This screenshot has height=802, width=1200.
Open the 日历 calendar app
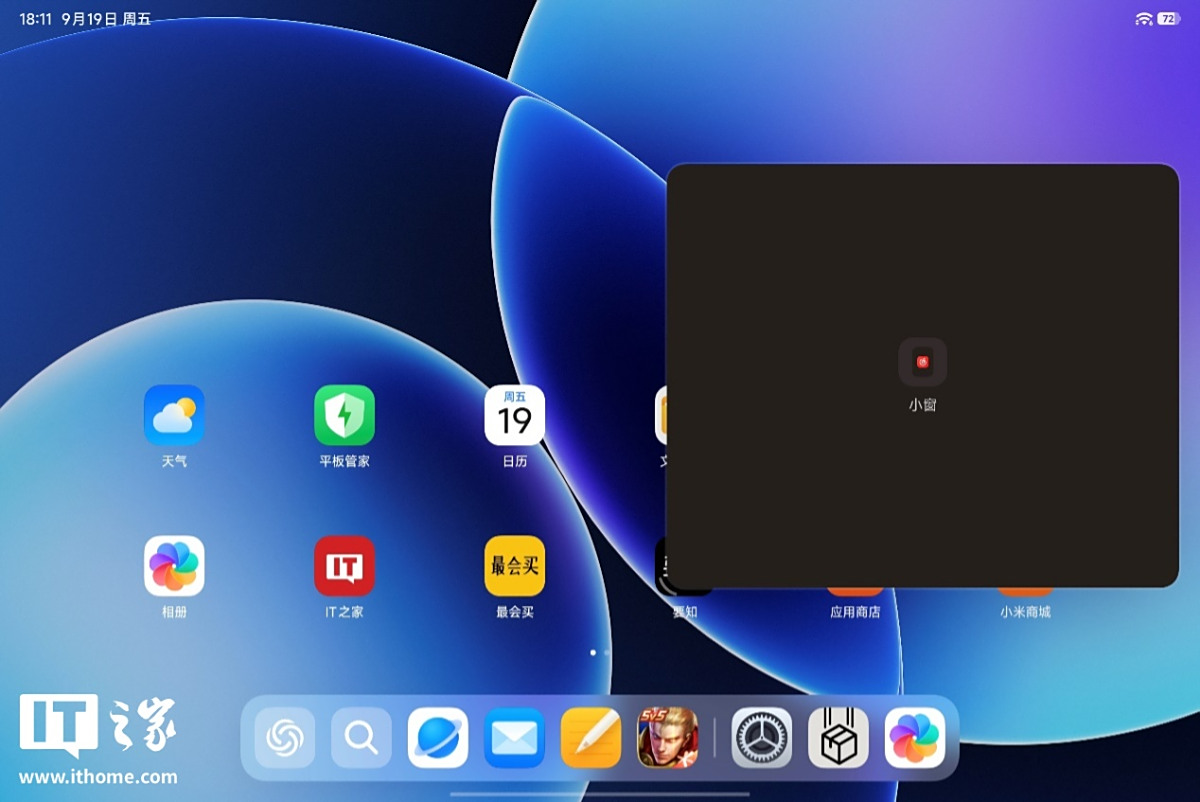(514, 415)
